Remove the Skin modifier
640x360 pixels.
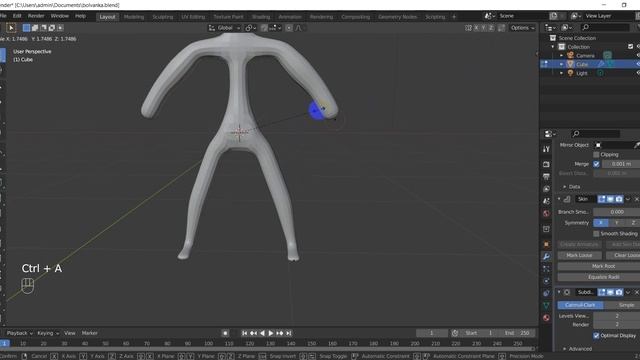pyautogui.click(x=636, y=199)
